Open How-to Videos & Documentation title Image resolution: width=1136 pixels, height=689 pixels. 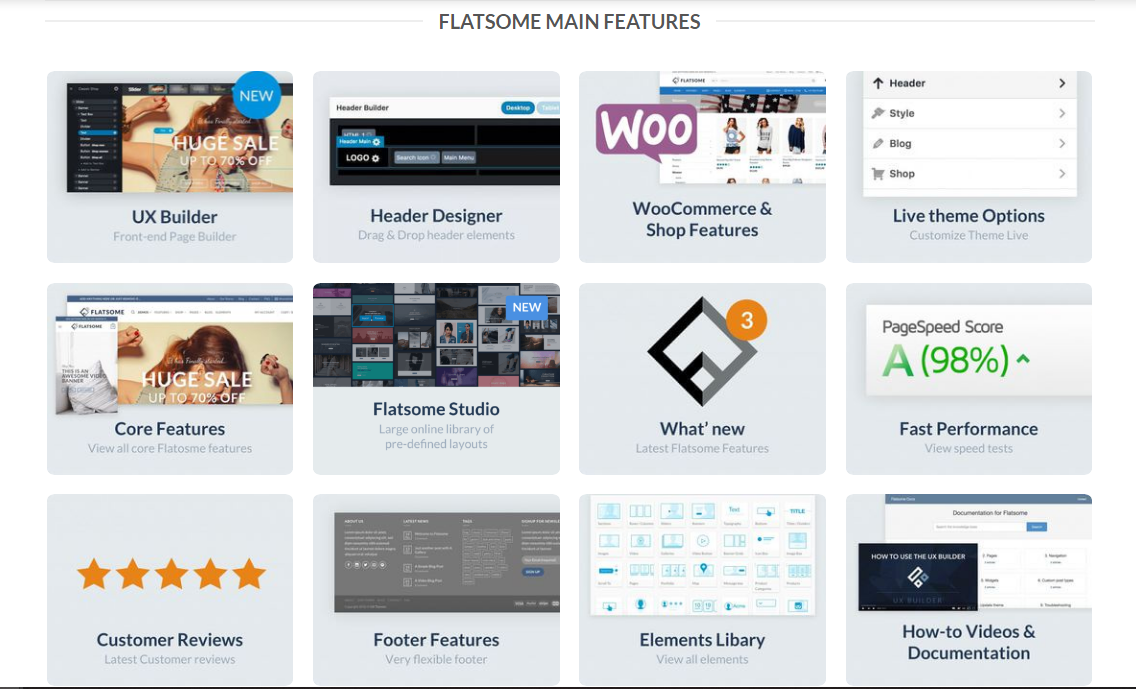969,642
